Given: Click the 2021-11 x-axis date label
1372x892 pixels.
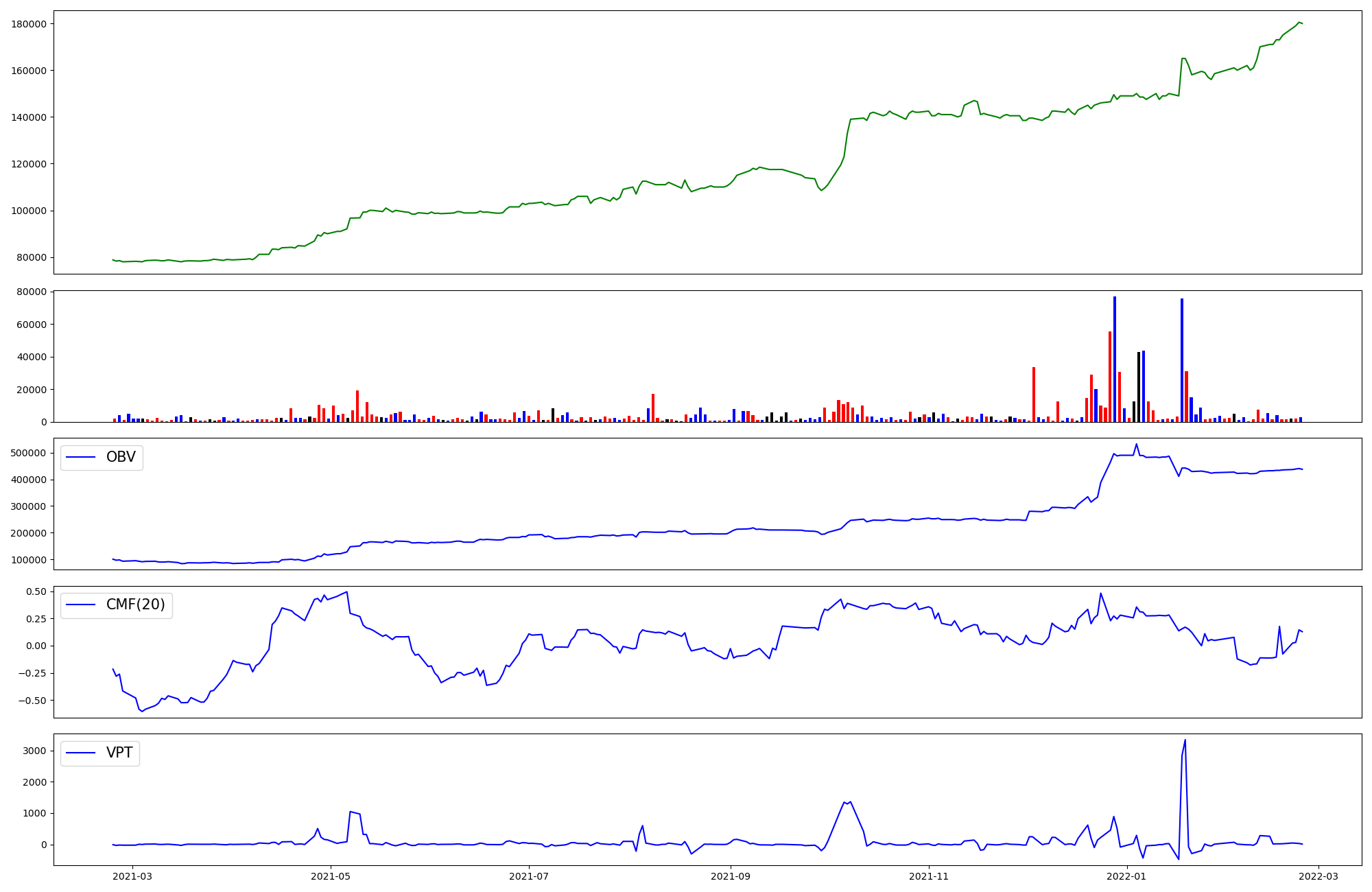Looking at the screenshot, I should tap(929, 876).
